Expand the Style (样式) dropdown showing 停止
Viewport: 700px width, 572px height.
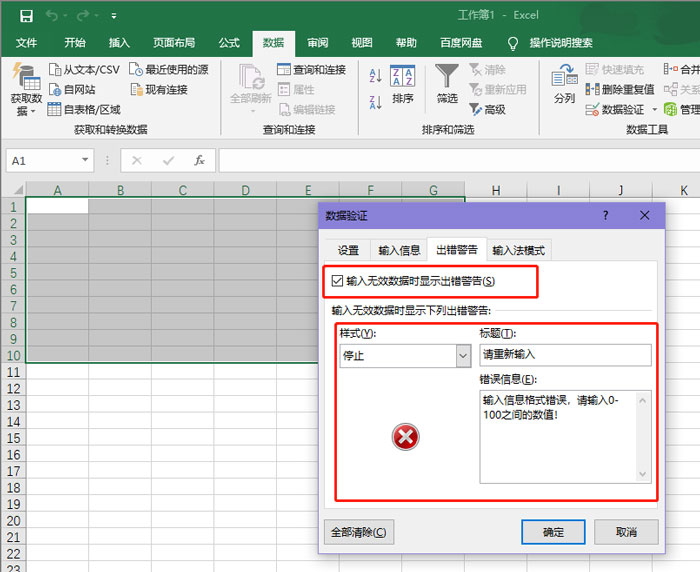click(x=462, y=355)
